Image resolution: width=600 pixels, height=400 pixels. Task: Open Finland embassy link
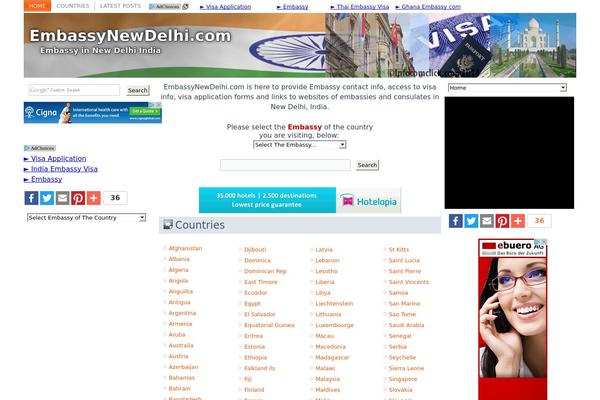254,390
